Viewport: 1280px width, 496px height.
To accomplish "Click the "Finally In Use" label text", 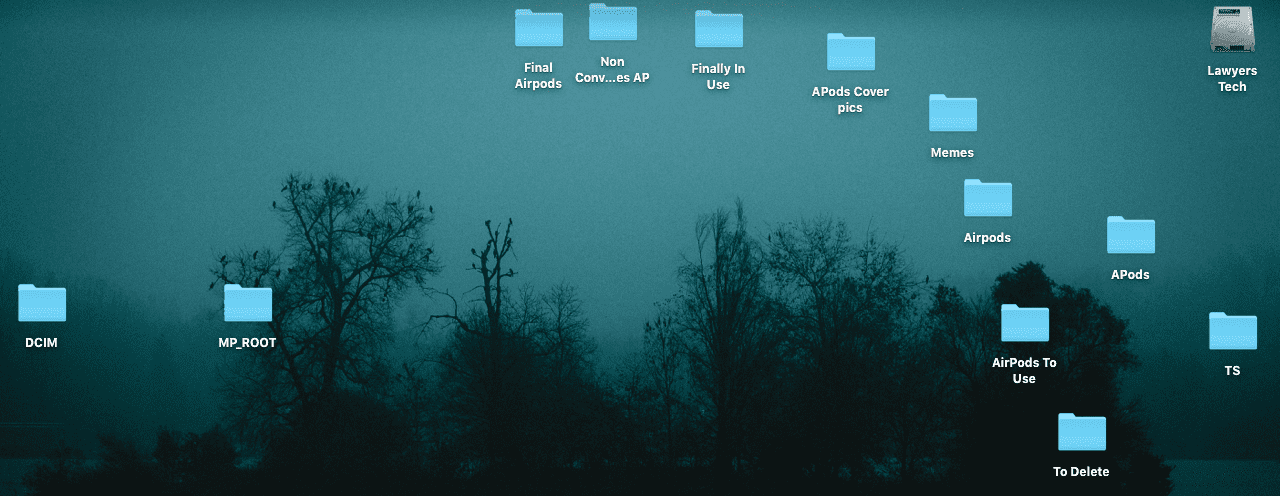I will click(x=718, y=77).
